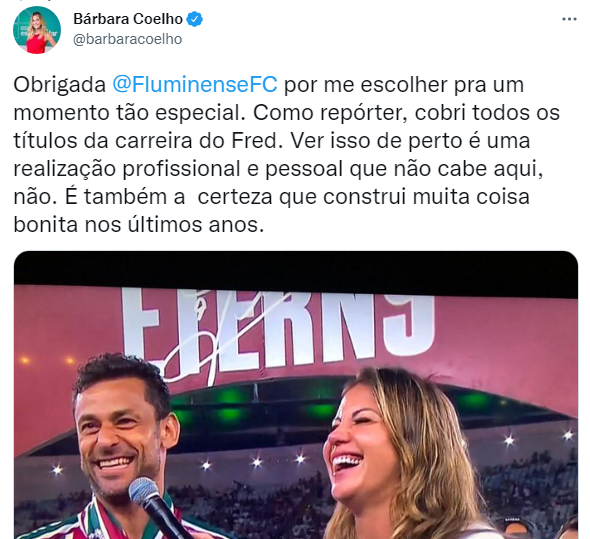Click the words "realização profissional" in tweet
590x539 pixels.
coord(127,169)
